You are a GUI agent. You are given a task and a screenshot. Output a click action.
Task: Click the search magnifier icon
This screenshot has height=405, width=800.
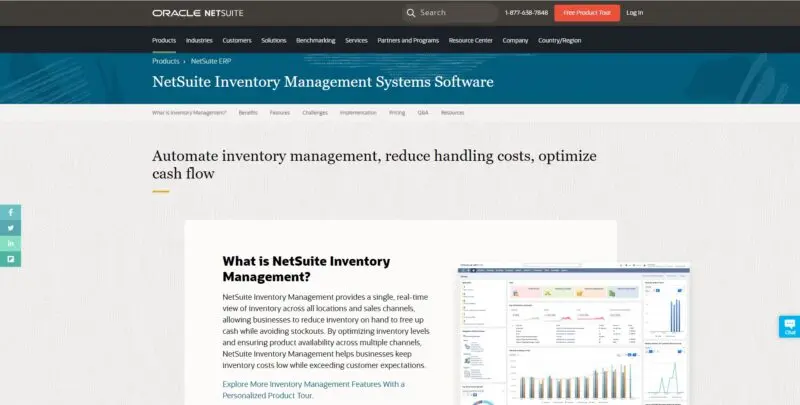[x=411, y=13]
